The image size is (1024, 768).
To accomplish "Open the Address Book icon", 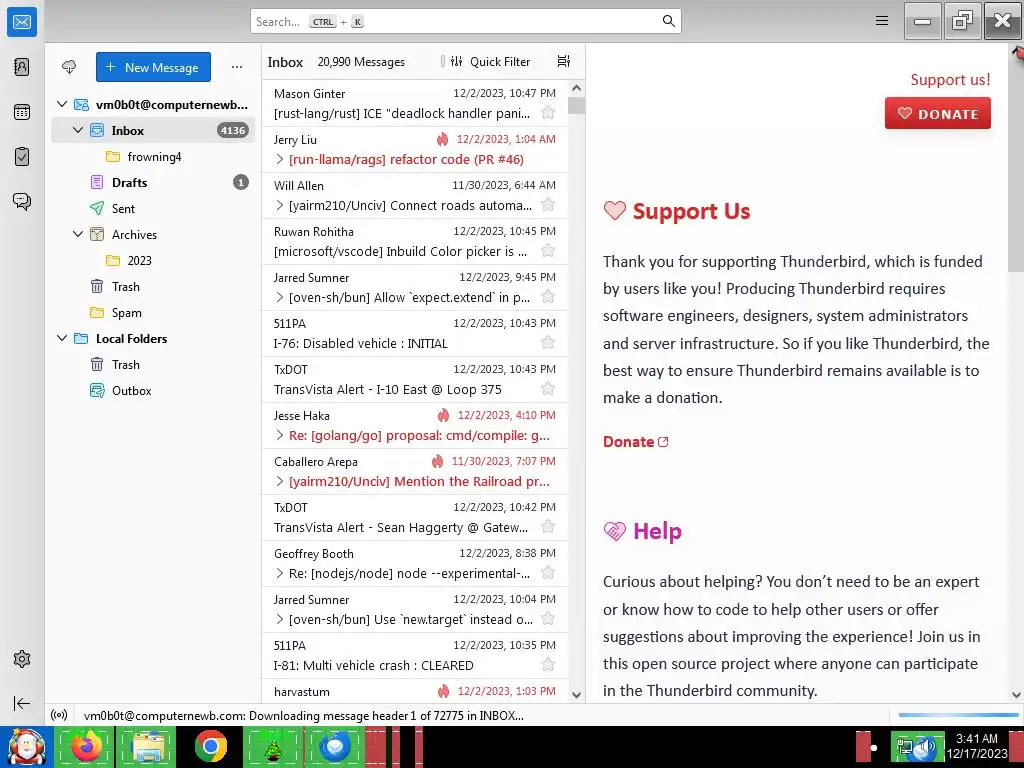I will click(x=22, y=67).
